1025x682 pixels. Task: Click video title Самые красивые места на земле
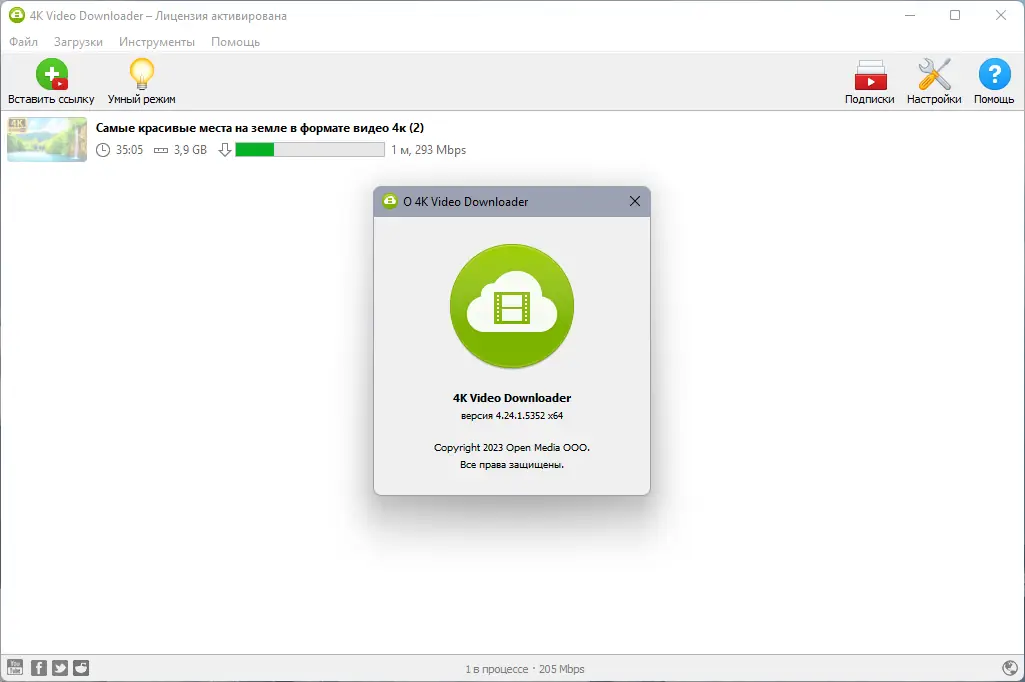(x=260, y=128)
